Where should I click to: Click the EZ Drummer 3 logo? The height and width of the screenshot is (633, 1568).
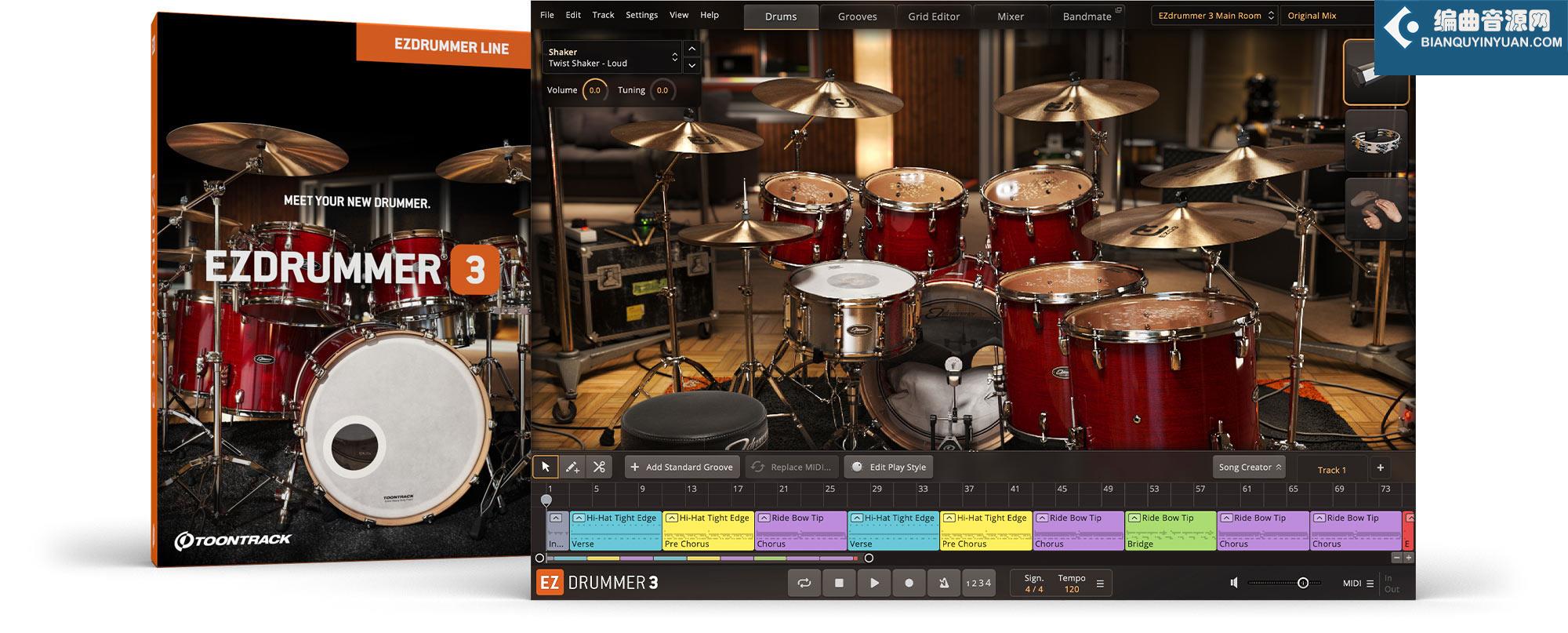click(597, 583)
